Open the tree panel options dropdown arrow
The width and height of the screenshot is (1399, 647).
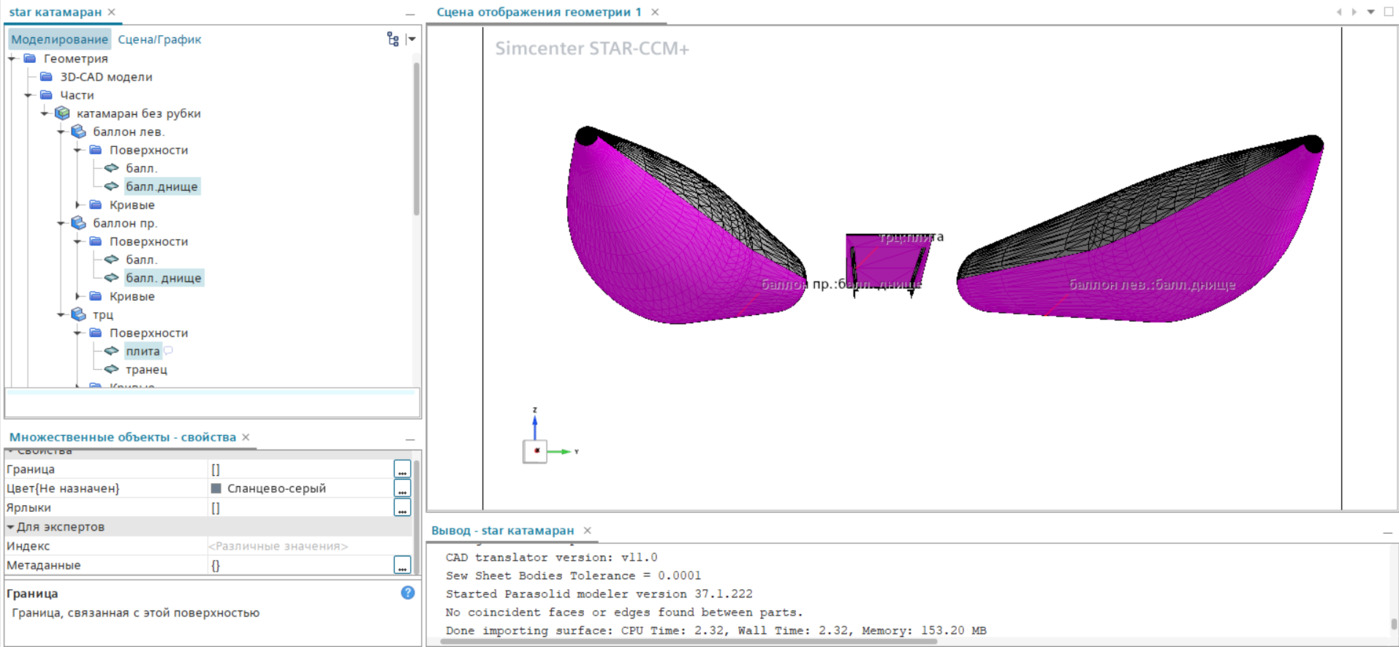[x=411, y=39]
